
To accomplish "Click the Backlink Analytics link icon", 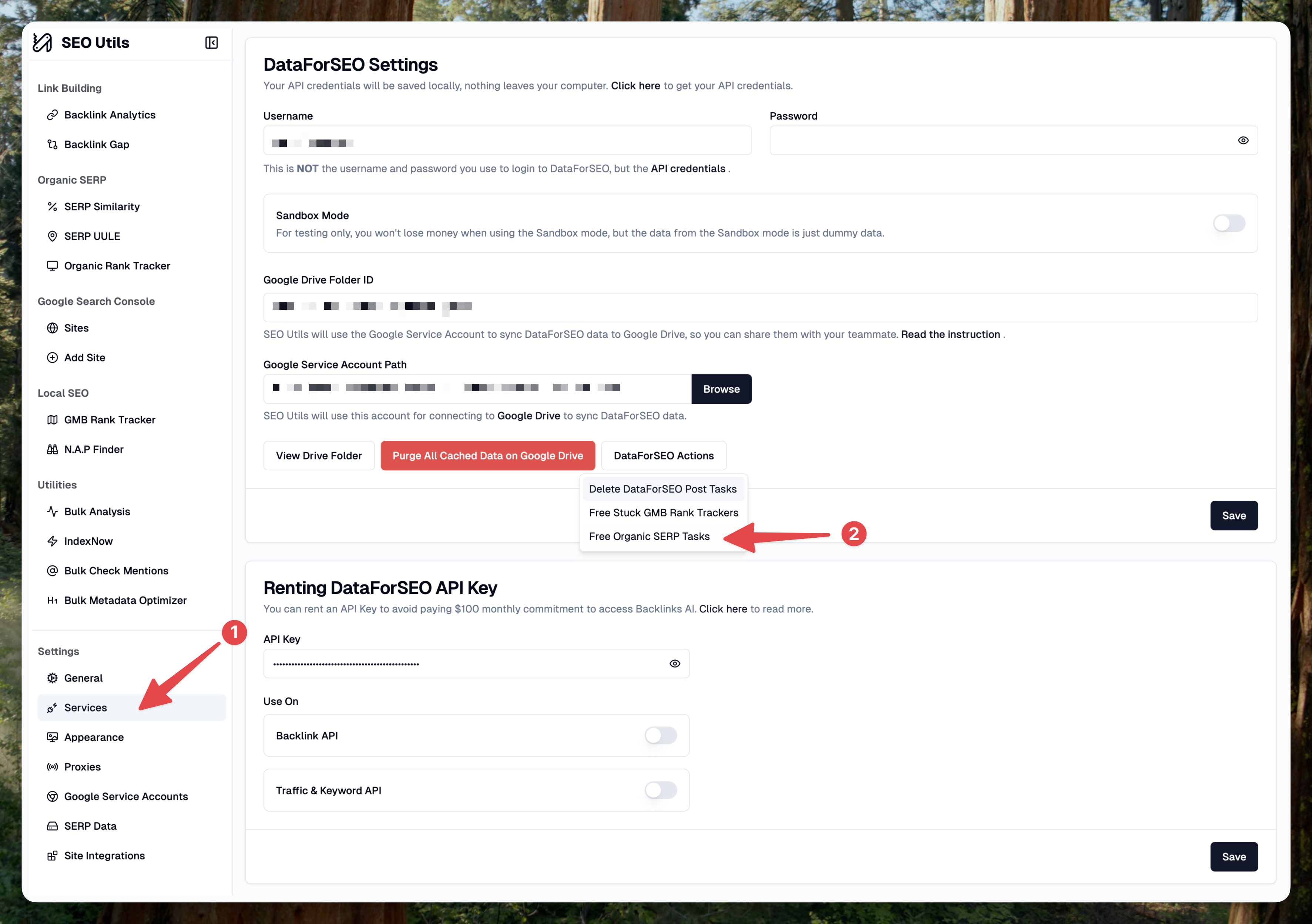I will (53, 115).
